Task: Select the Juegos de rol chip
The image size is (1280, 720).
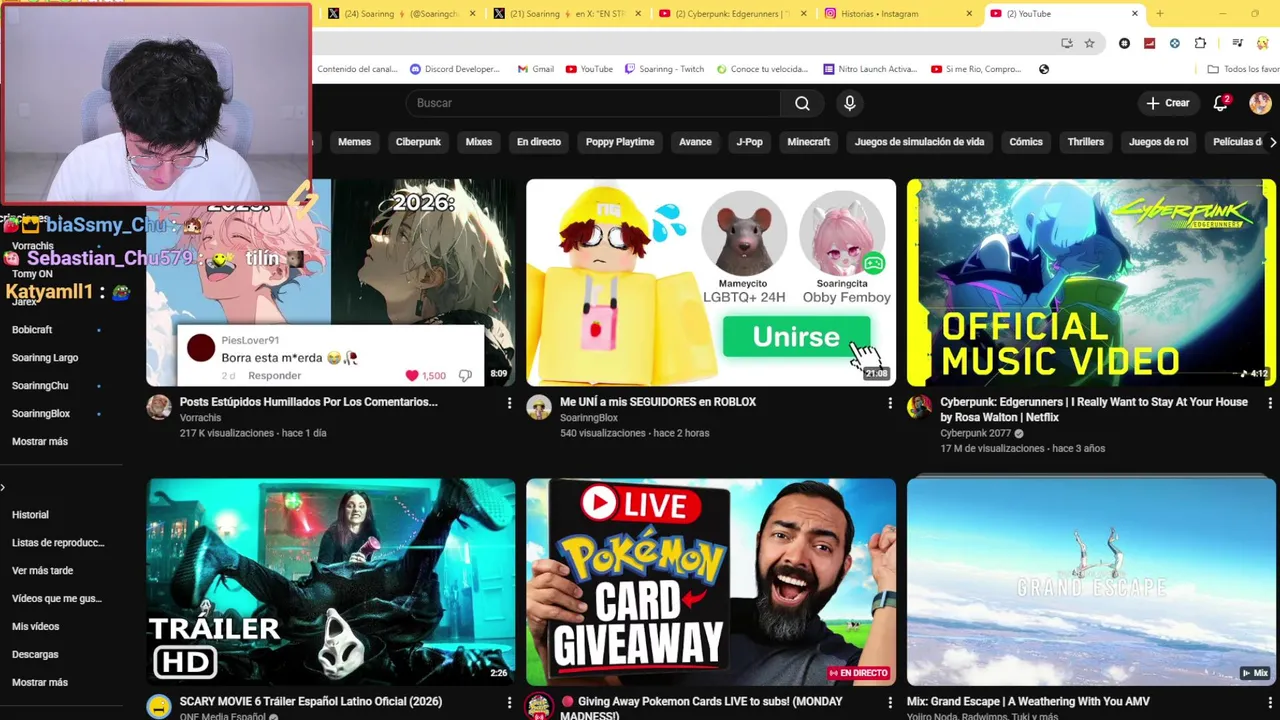Action: click(x=1158, y=142)
